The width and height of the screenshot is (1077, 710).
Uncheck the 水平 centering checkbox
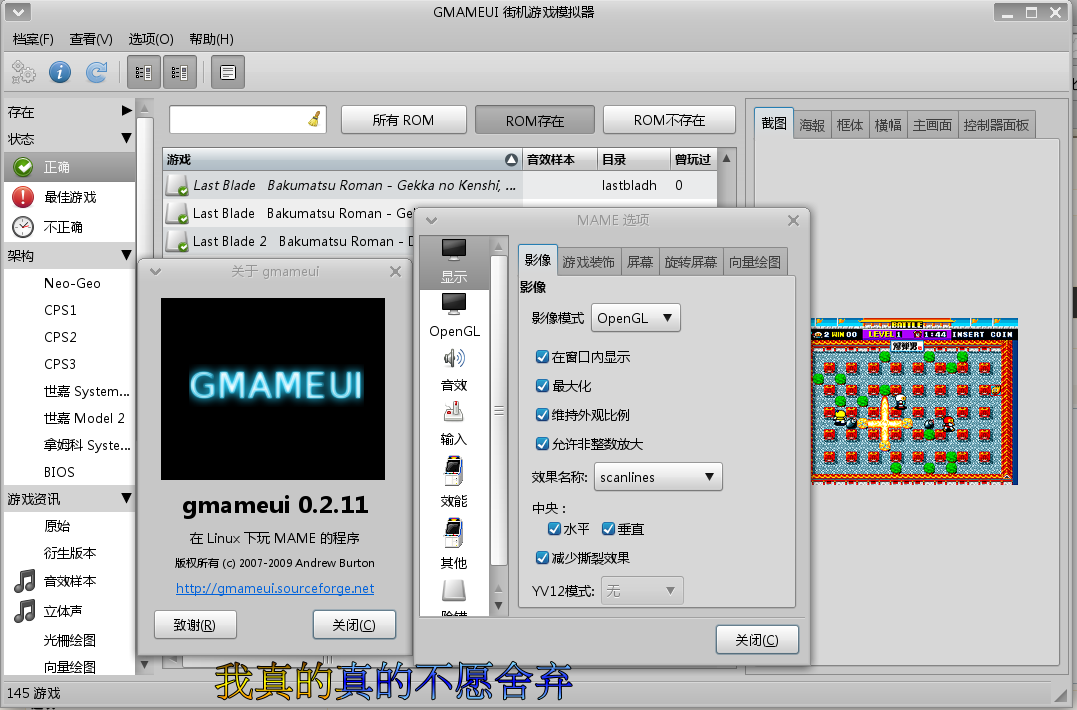[x=554, y=529]
